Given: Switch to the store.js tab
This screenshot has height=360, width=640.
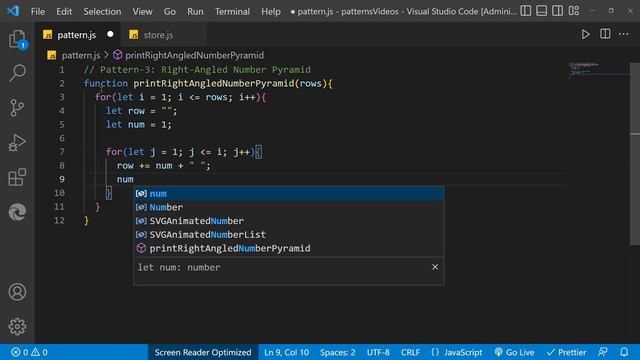Looking at the screenshot, I should [x=158, y=35].
